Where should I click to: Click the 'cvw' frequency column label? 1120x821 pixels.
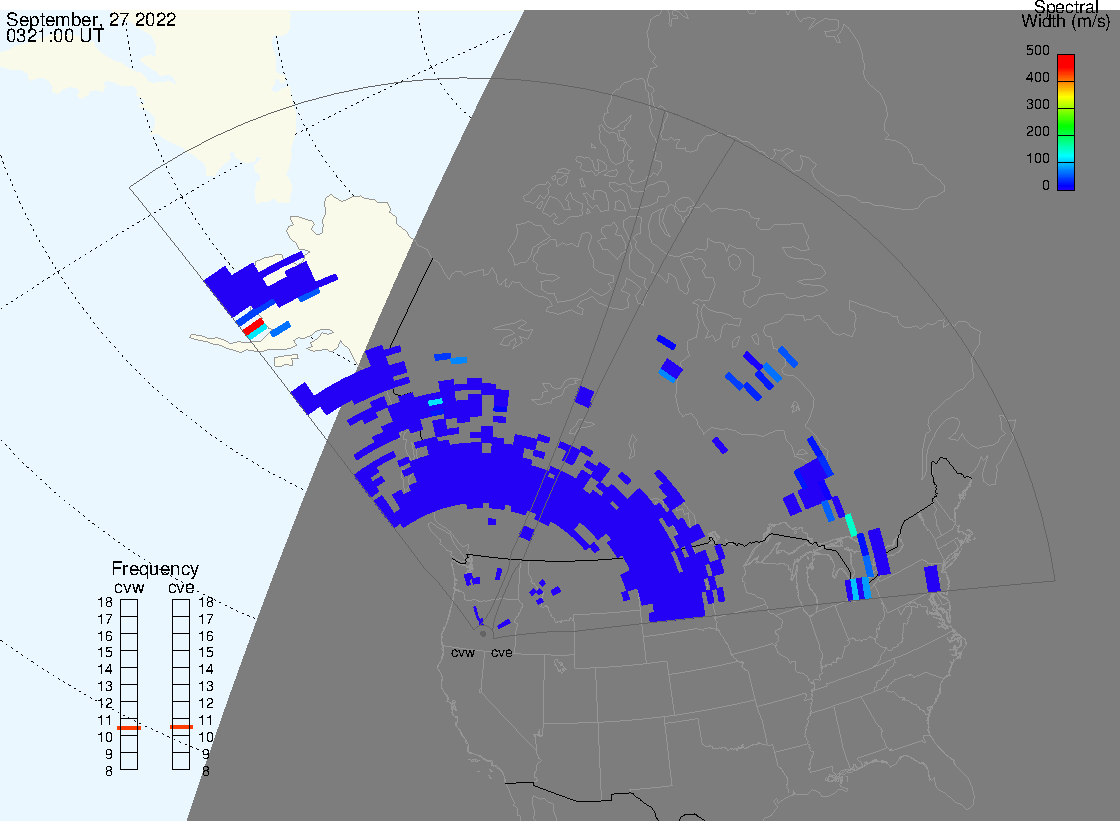[129, 588]
